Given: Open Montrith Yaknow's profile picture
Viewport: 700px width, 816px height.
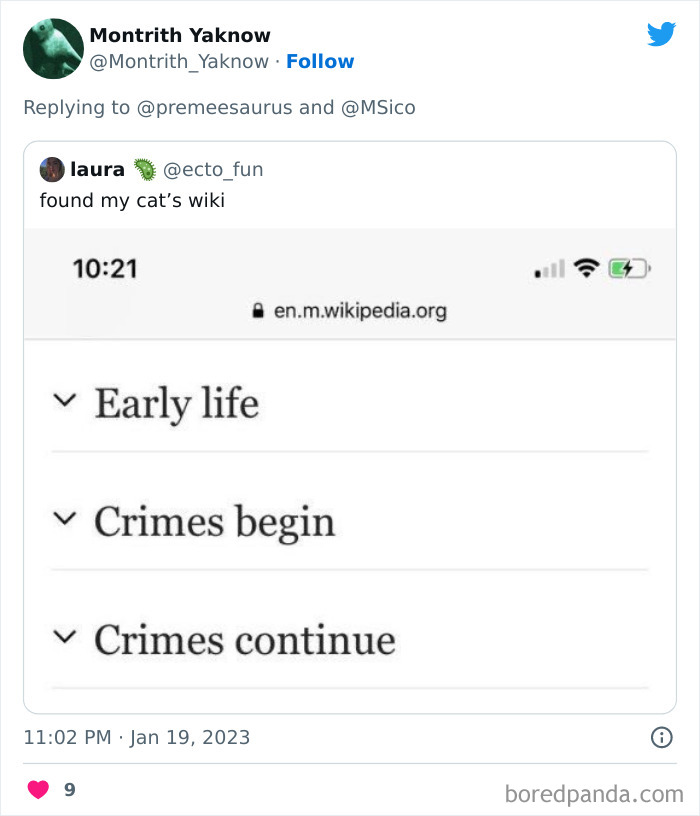Looking at the screenshot, I should click(52, 47).
